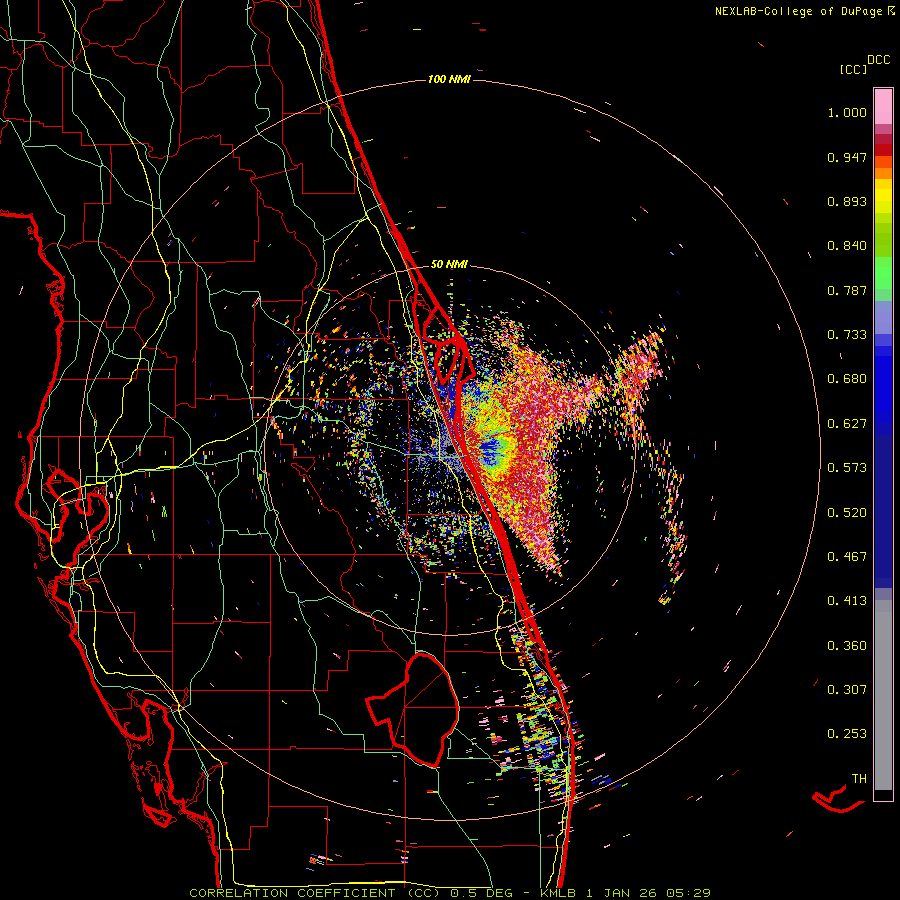The width and height of the screenshot is (900, 900).
Task: Select the 0.947 scale value
Action: [x=847, y=157]
